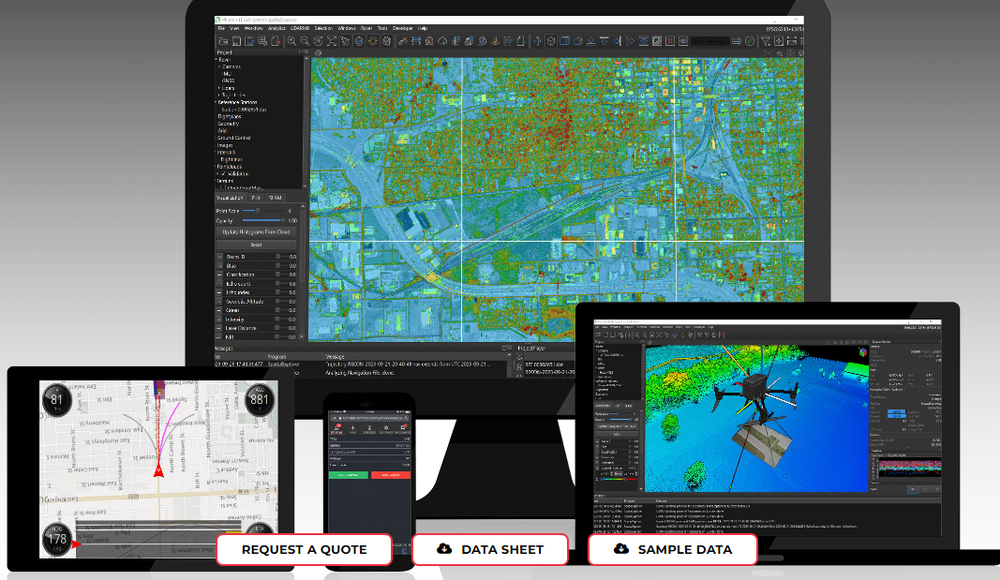
Task: Open the Developer menu
Action: click(x=402, y=28)
